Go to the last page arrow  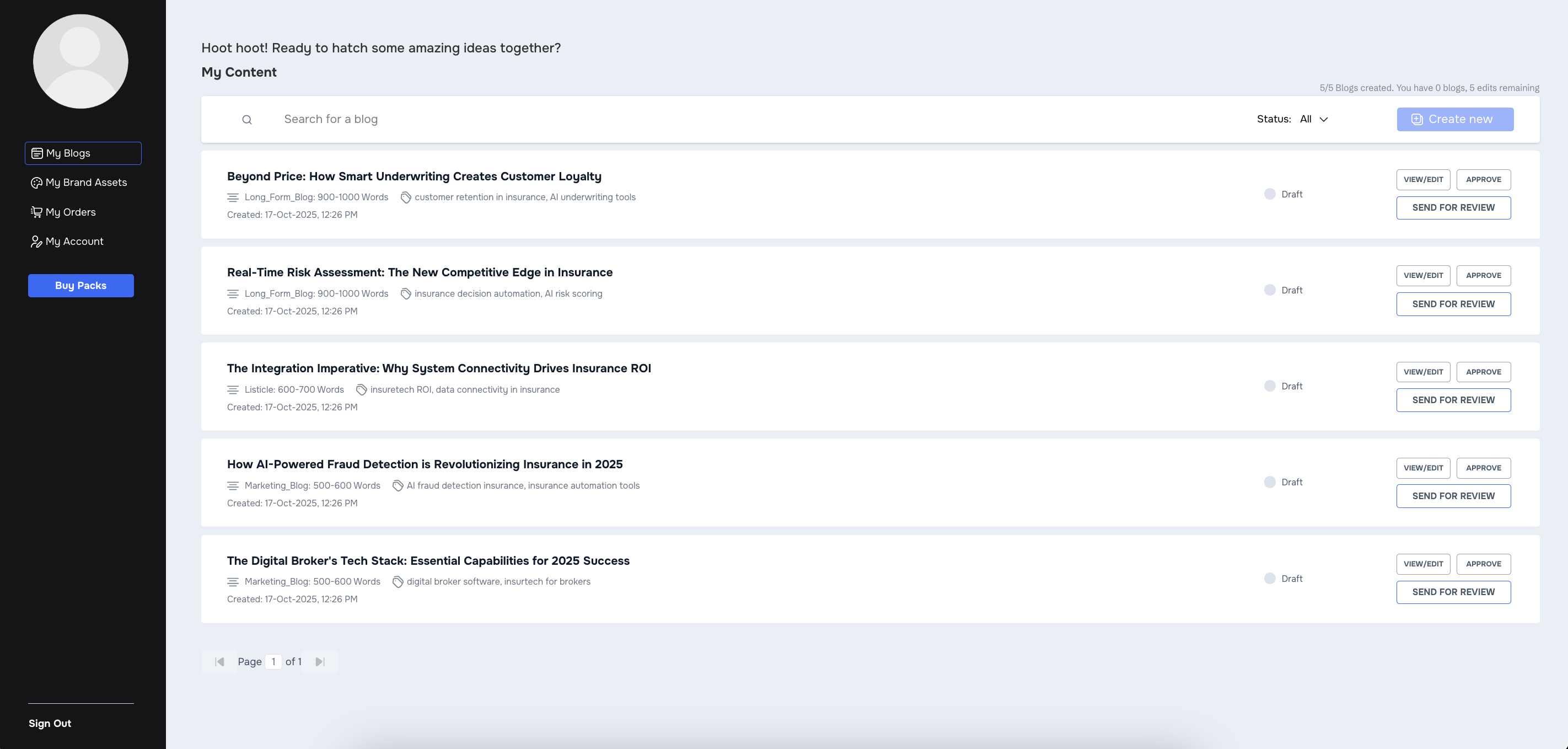(320, 662)
